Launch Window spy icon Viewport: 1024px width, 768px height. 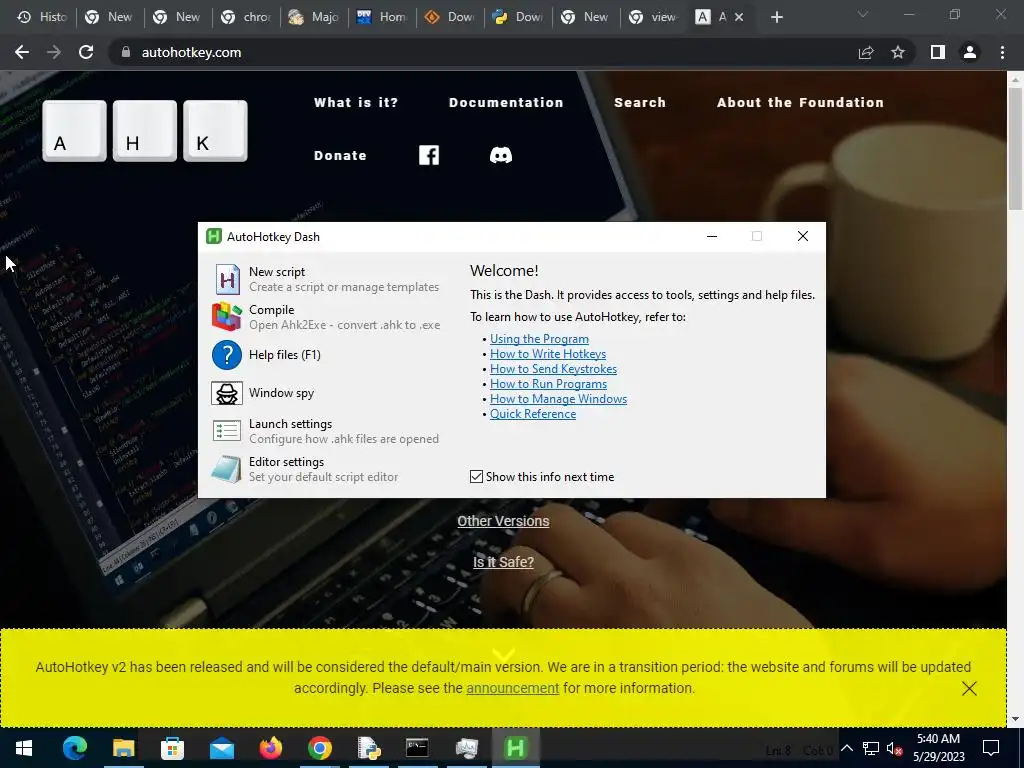point(227,393)
